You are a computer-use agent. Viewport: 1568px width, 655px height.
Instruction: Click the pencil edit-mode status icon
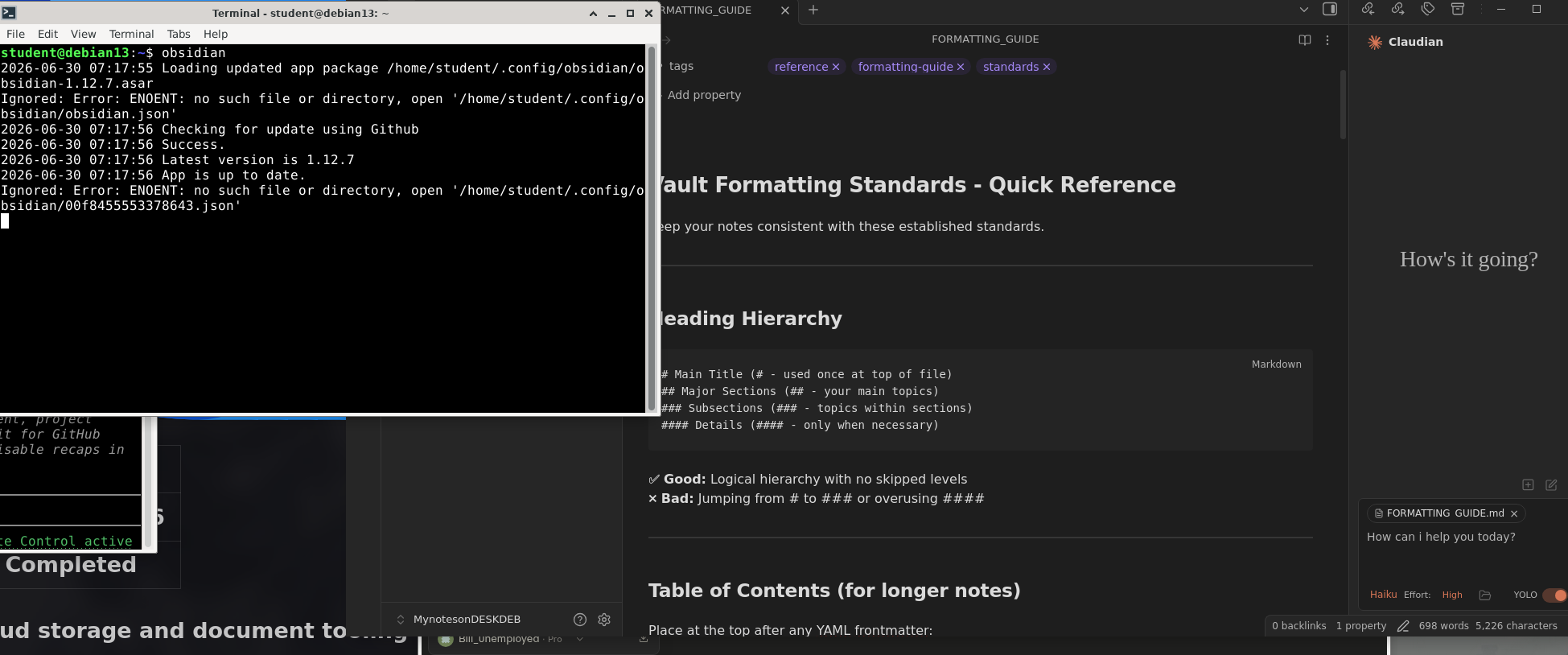(x=1403, y=626)
